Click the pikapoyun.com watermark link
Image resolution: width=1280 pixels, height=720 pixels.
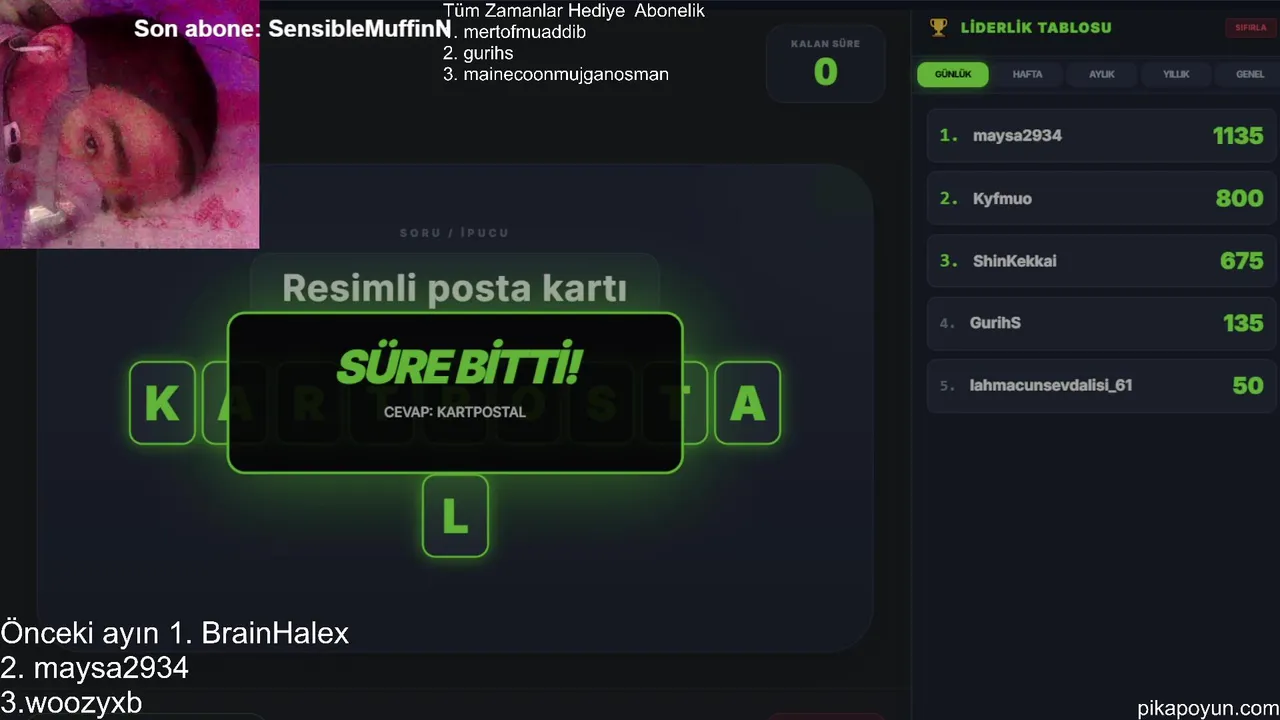[x=1207, y=708]
